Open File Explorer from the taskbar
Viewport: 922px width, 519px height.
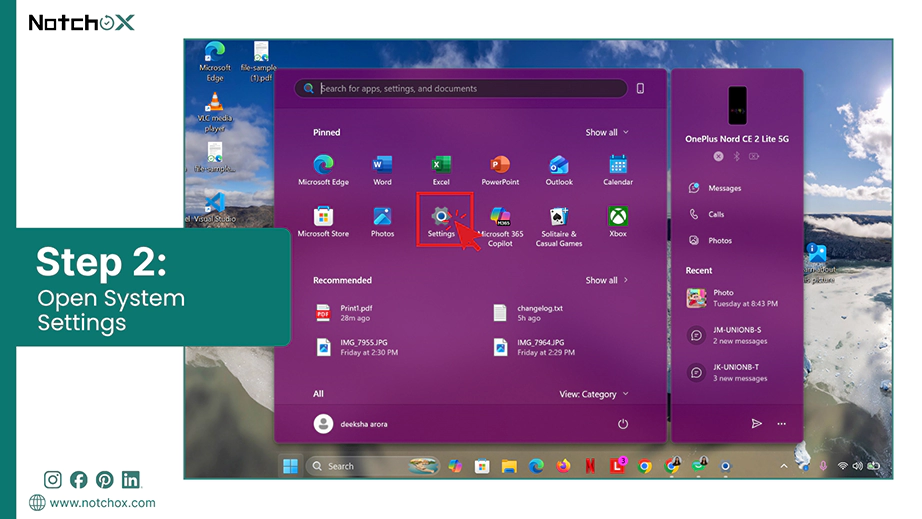click(x=509, y=466)
